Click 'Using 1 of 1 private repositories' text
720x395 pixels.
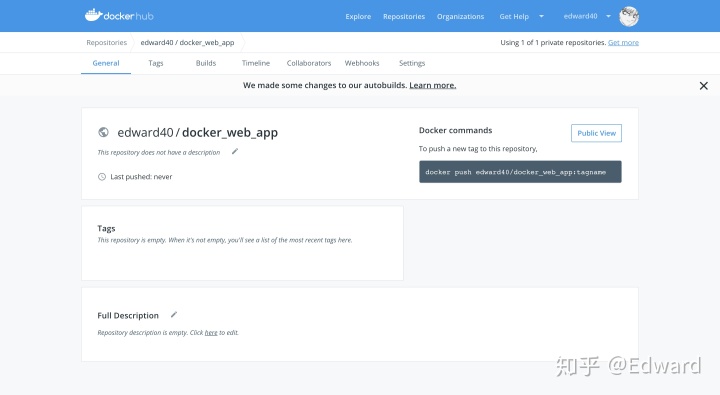pyautogui.click(x=553, y=42)
